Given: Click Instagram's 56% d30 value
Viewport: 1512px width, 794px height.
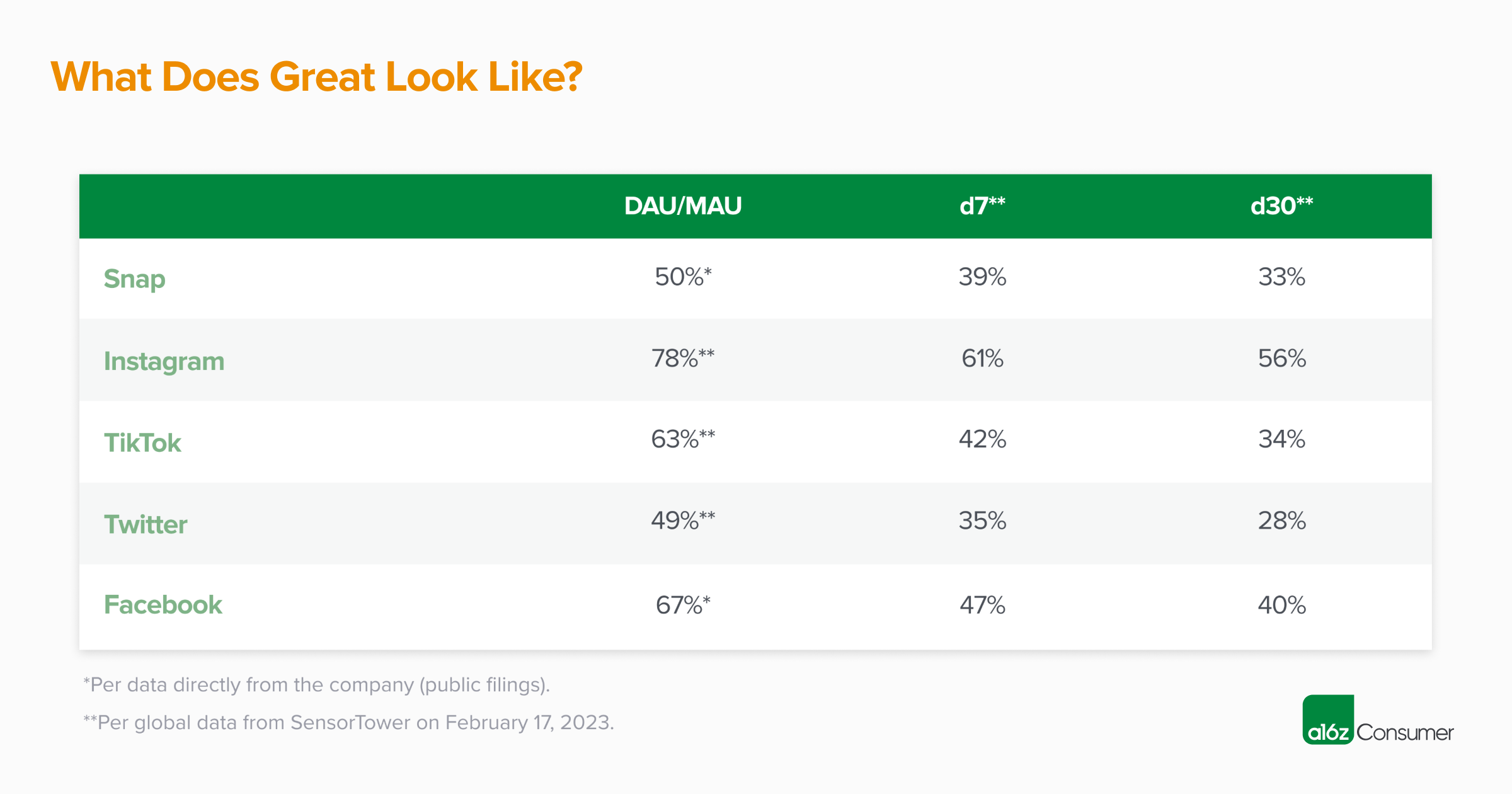Looking at the screenshot, I should [1281, 358].
